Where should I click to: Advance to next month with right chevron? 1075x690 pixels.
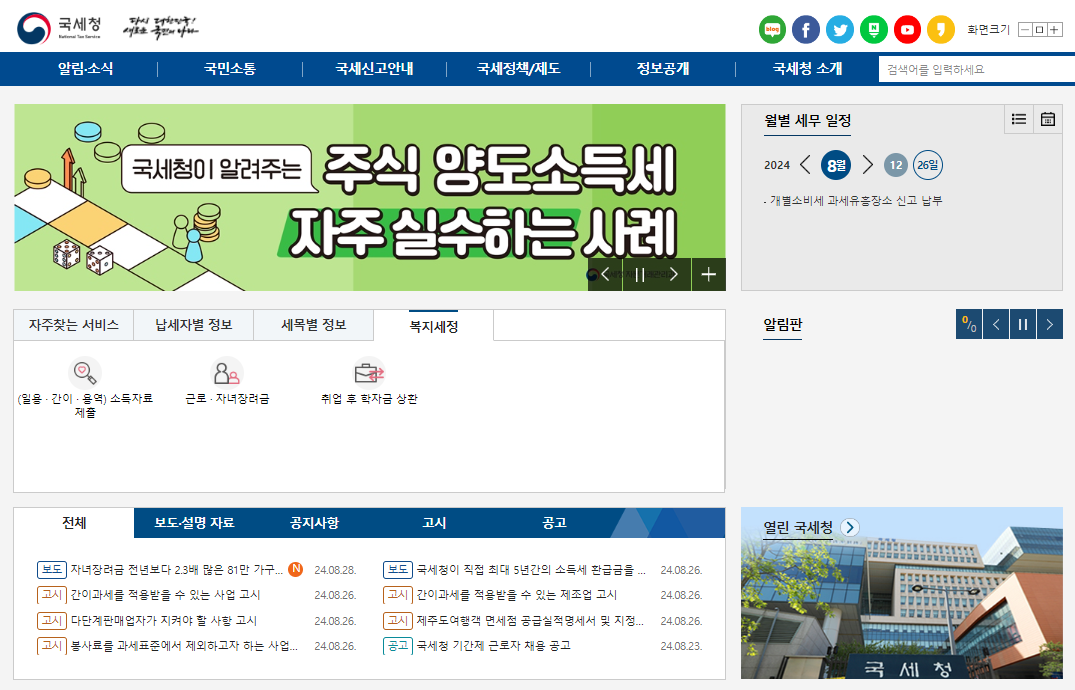[x=866, y=164]
